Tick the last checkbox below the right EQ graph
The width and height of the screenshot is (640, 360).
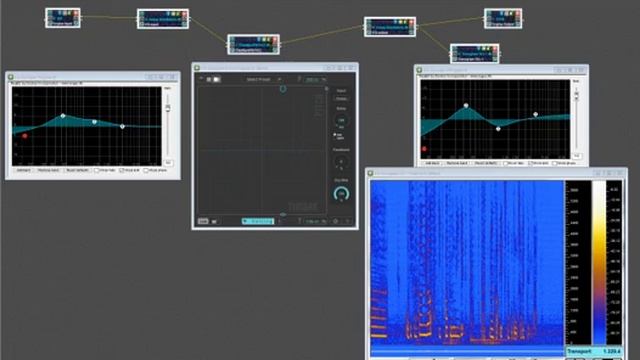(554, 163)
